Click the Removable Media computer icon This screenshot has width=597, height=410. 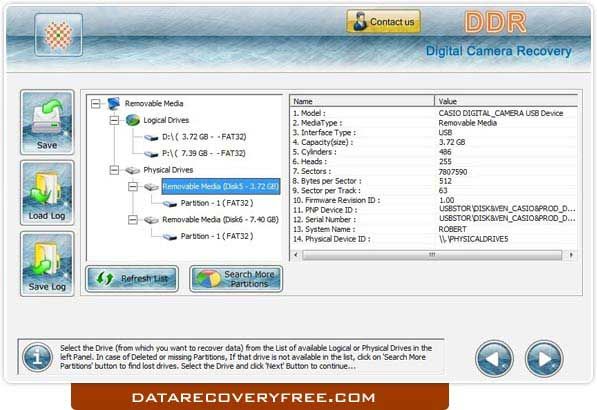tap(114, 103)
